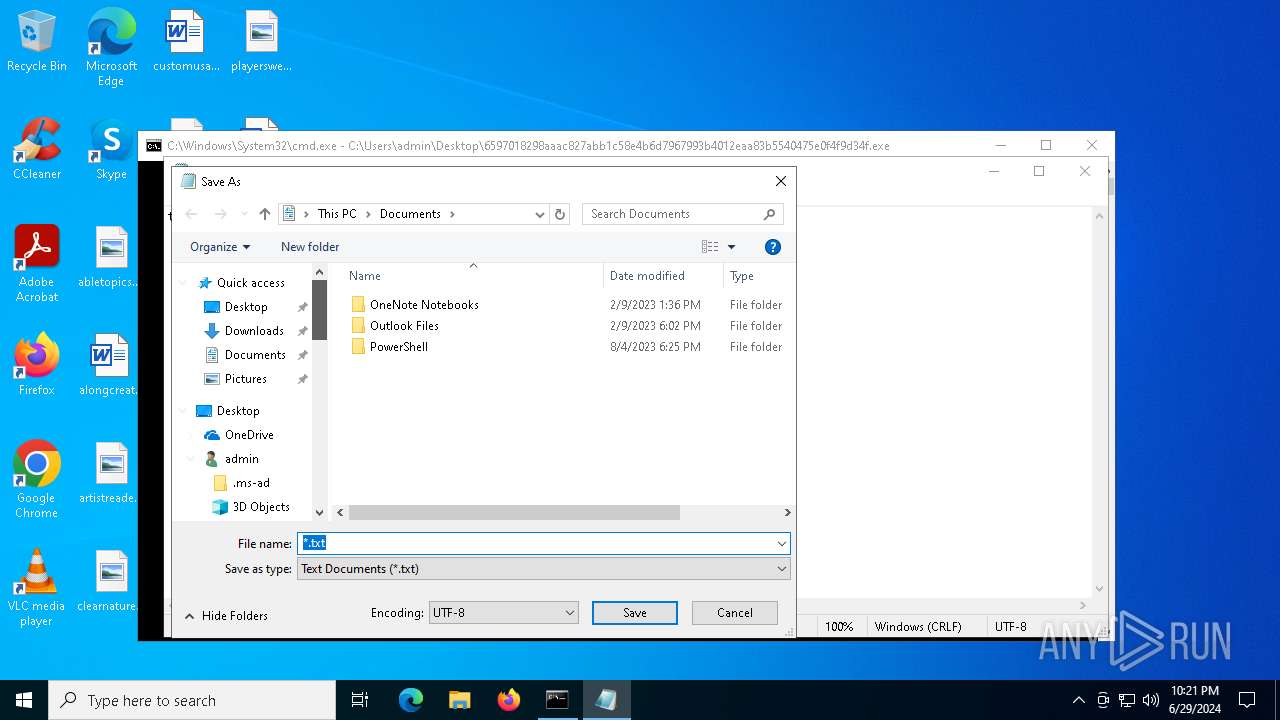1280x720 pixels.
Task: Select the .ms-ad folder
Action: (x=250, y=483)
